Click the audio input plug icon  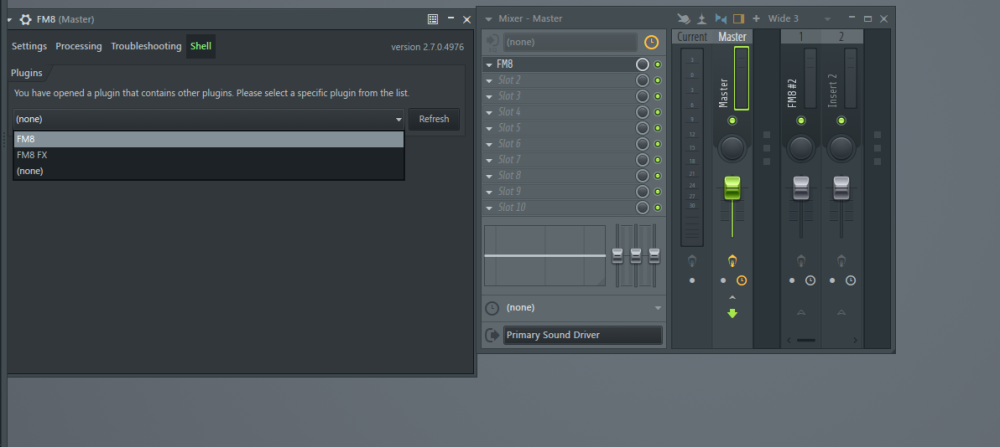pyautogui.click(x=492, y=42)
